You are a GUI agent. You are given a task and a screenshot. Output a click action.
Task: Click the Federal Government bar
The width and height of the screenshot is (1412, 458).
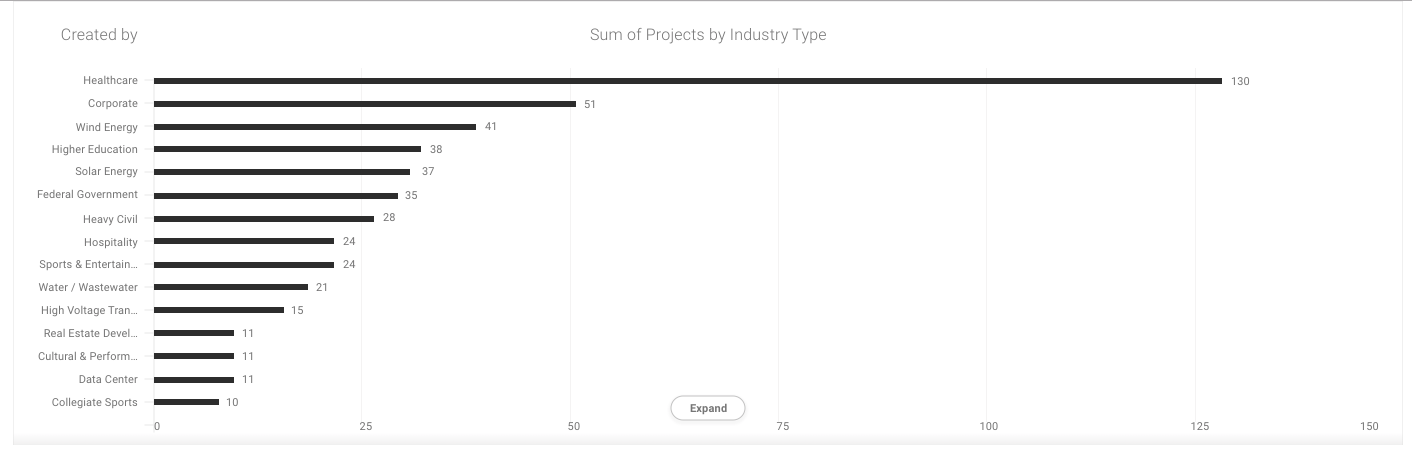click(275, 196)
